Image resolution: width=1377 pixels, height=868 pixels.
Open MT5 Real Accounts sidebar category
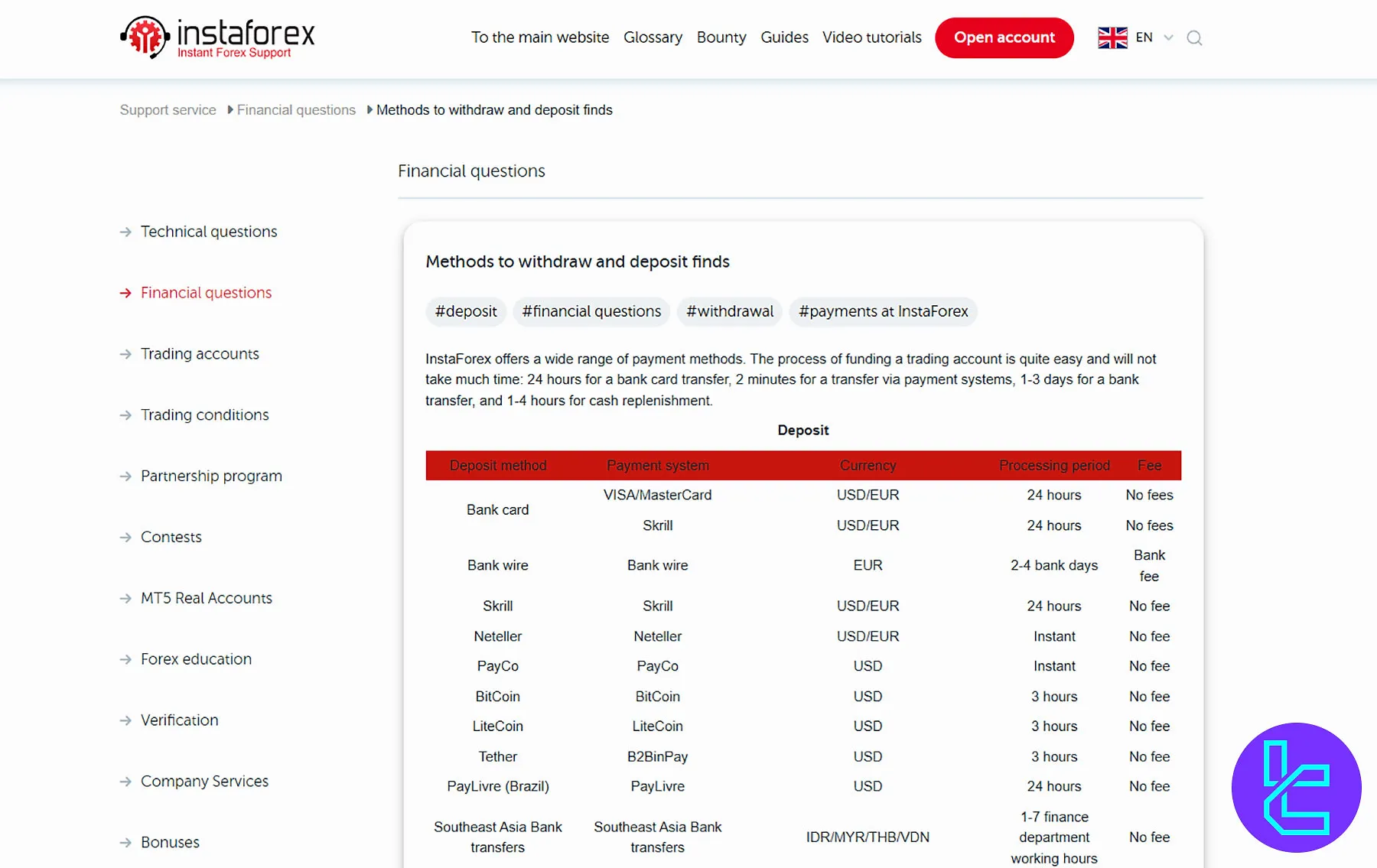click(x=207, y=598)
